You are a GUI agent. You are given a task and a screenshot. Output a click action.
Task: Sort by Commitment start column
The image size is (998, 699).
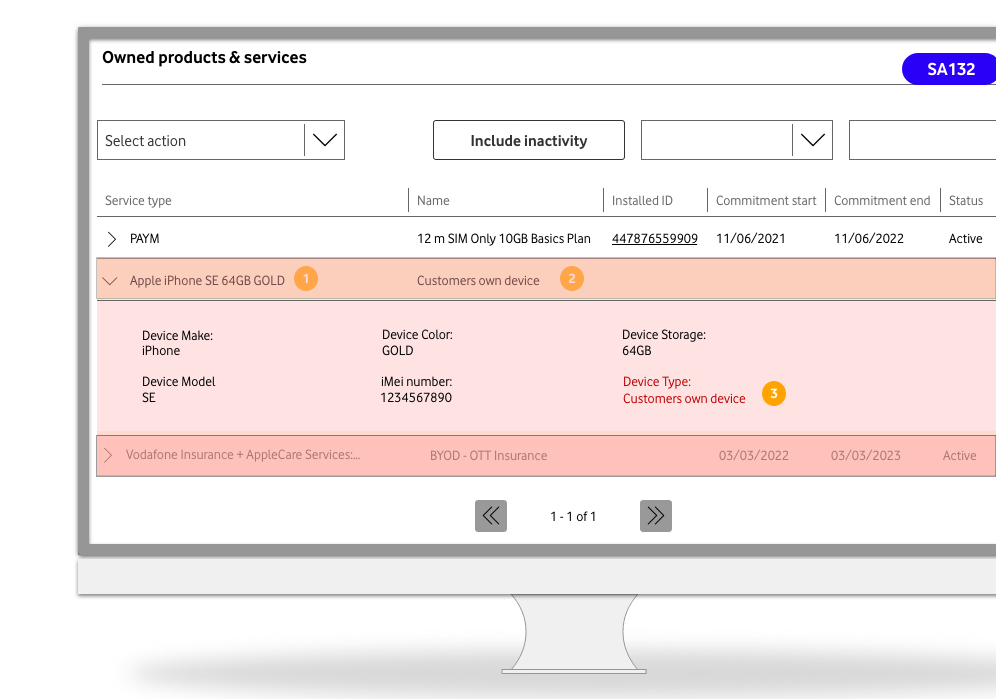pos(766,201)
